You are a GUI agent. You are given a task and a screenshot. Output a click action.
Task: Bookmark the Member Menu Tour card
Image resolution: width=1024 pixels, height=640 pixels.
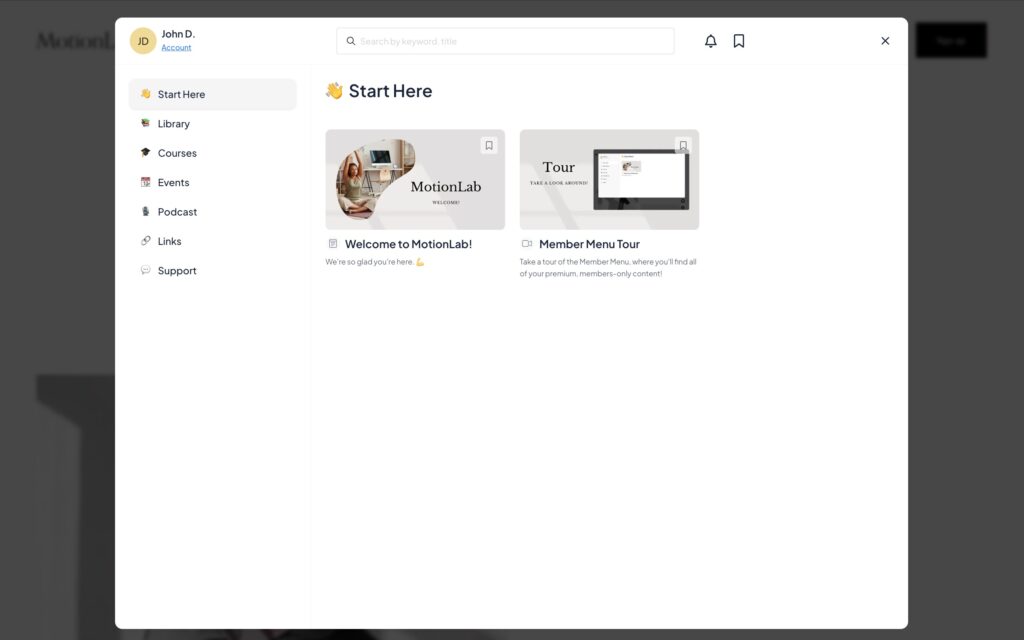click(x=683, y=145)
